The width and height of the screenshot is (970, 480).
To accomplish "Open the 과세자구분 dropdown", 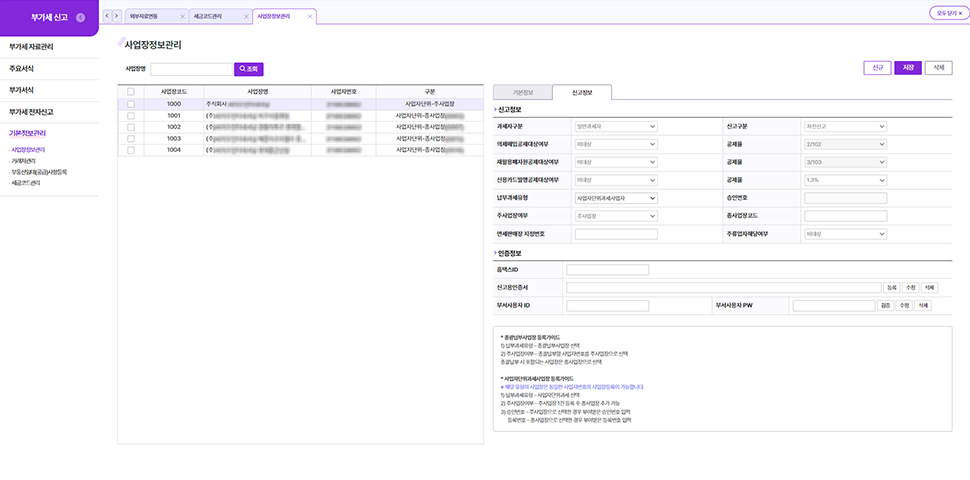I will pyautogui.click(x=615, y=127).
